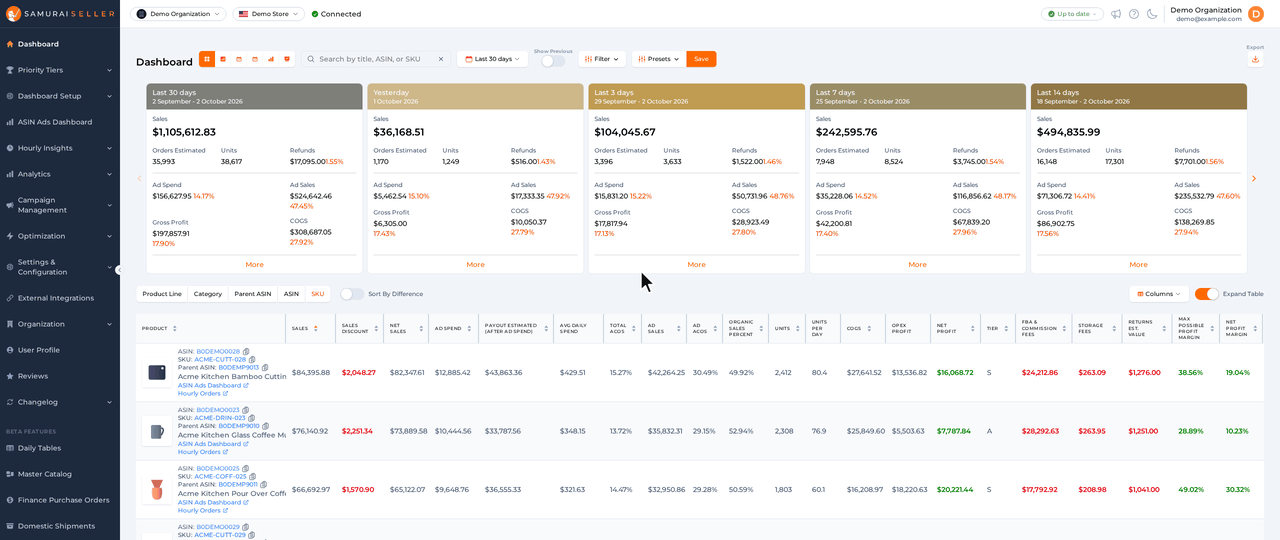This screenshot has height=540, width=1280.
Task: Copy ASIN B0DEMO0023 with copy icon
Action: pos(246,410)
